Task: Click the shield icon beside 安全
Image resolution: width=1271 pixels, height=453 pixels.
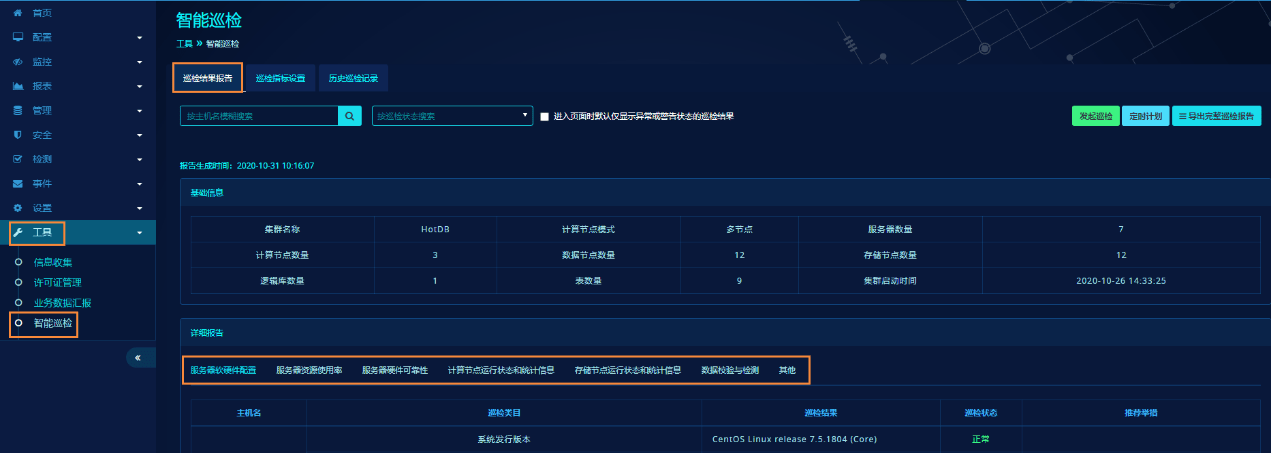Action: click(x=17, y=135)
